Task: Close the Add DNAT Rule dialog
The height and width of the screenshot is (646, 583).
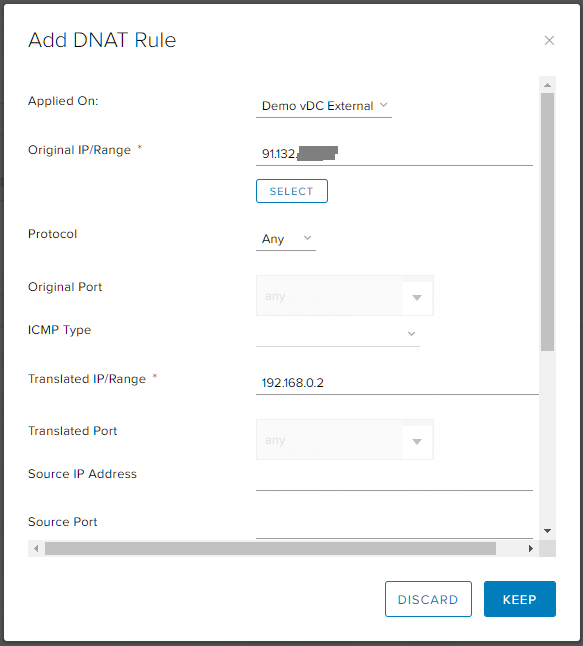Action: click(549, 40)
